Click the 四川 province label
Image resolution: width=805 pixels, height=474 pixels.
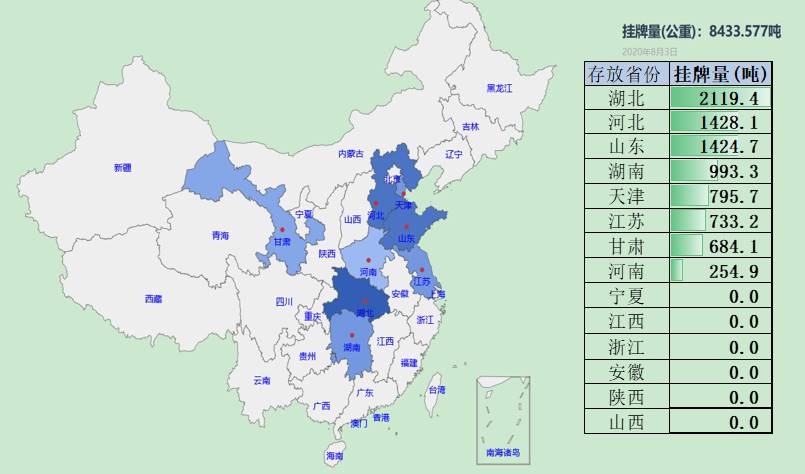coord(284,302)
